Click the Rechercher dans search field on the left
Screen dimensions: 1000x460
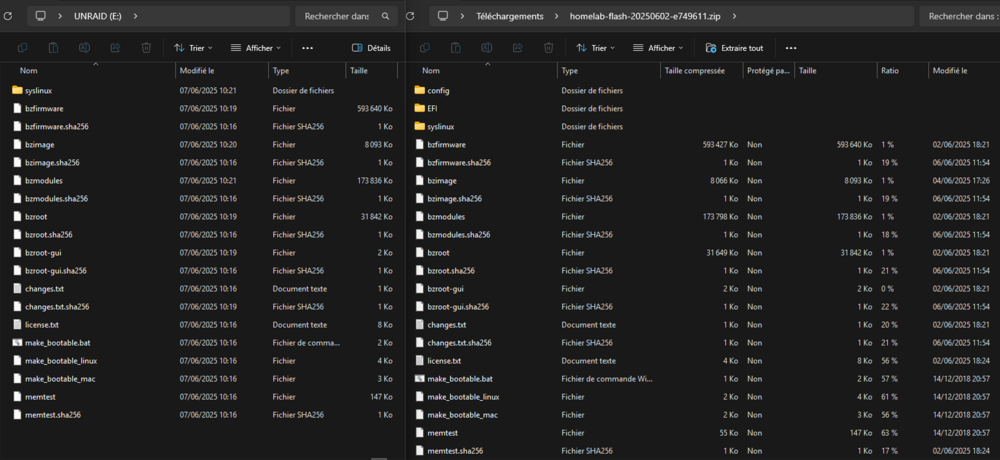[346, 16]
